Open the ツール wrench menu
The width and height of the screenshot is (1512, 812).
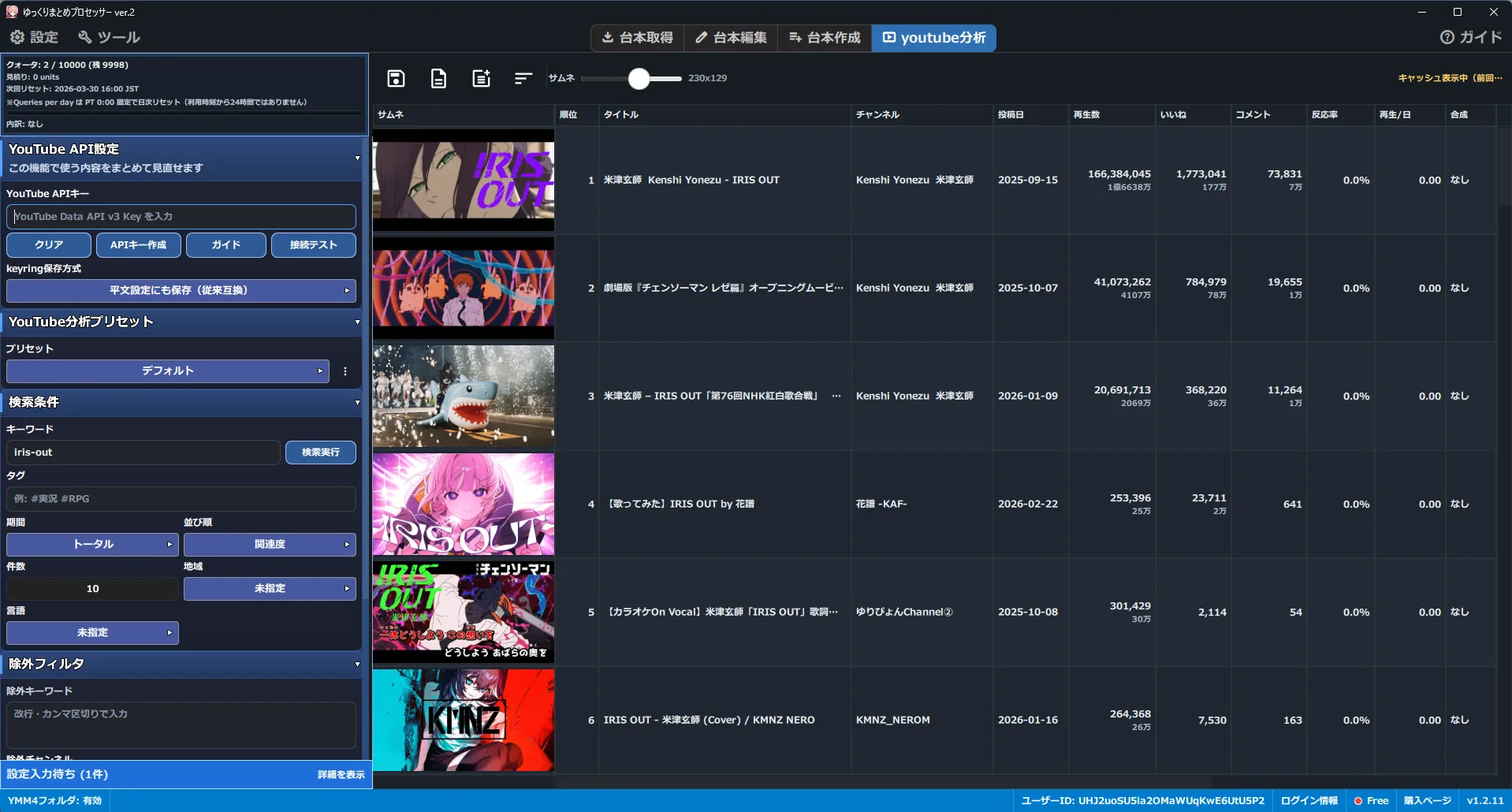pyautogui.click(x=109, y=37)
